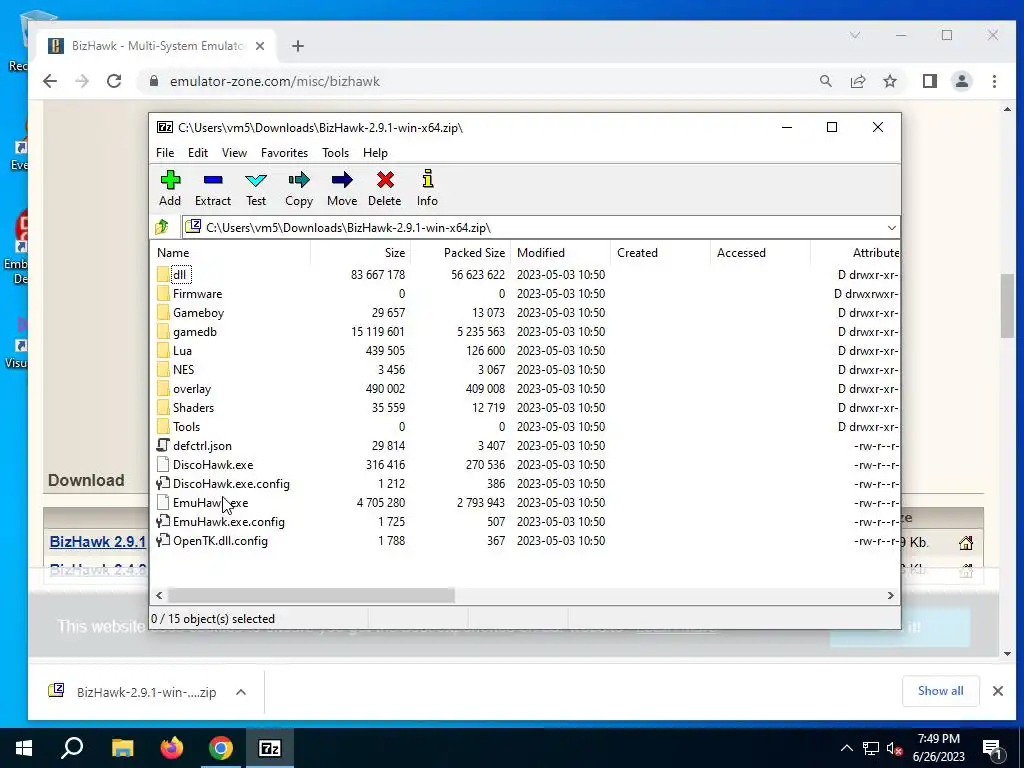Expand download item options chevron

pos(241,692)
